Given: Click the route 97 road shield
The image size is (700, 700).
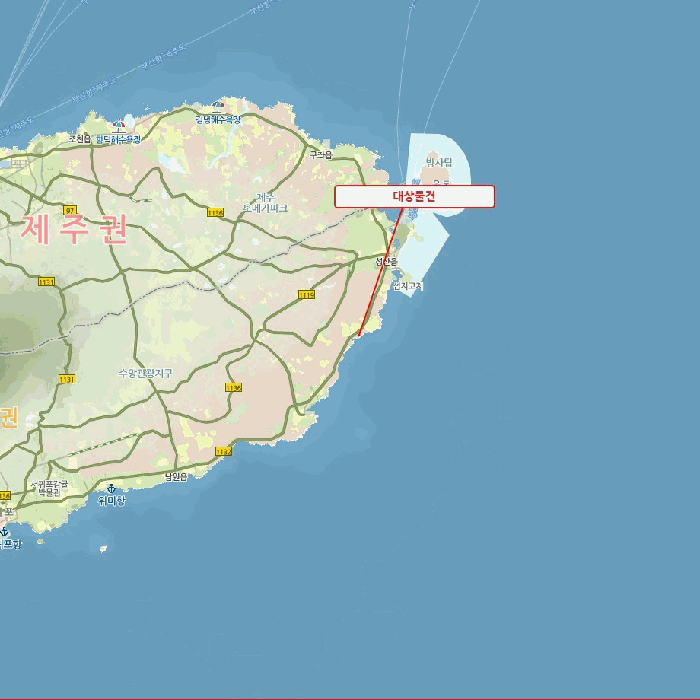Looking at the screenshot, I should pyautogui.click(x=69, y=210).
